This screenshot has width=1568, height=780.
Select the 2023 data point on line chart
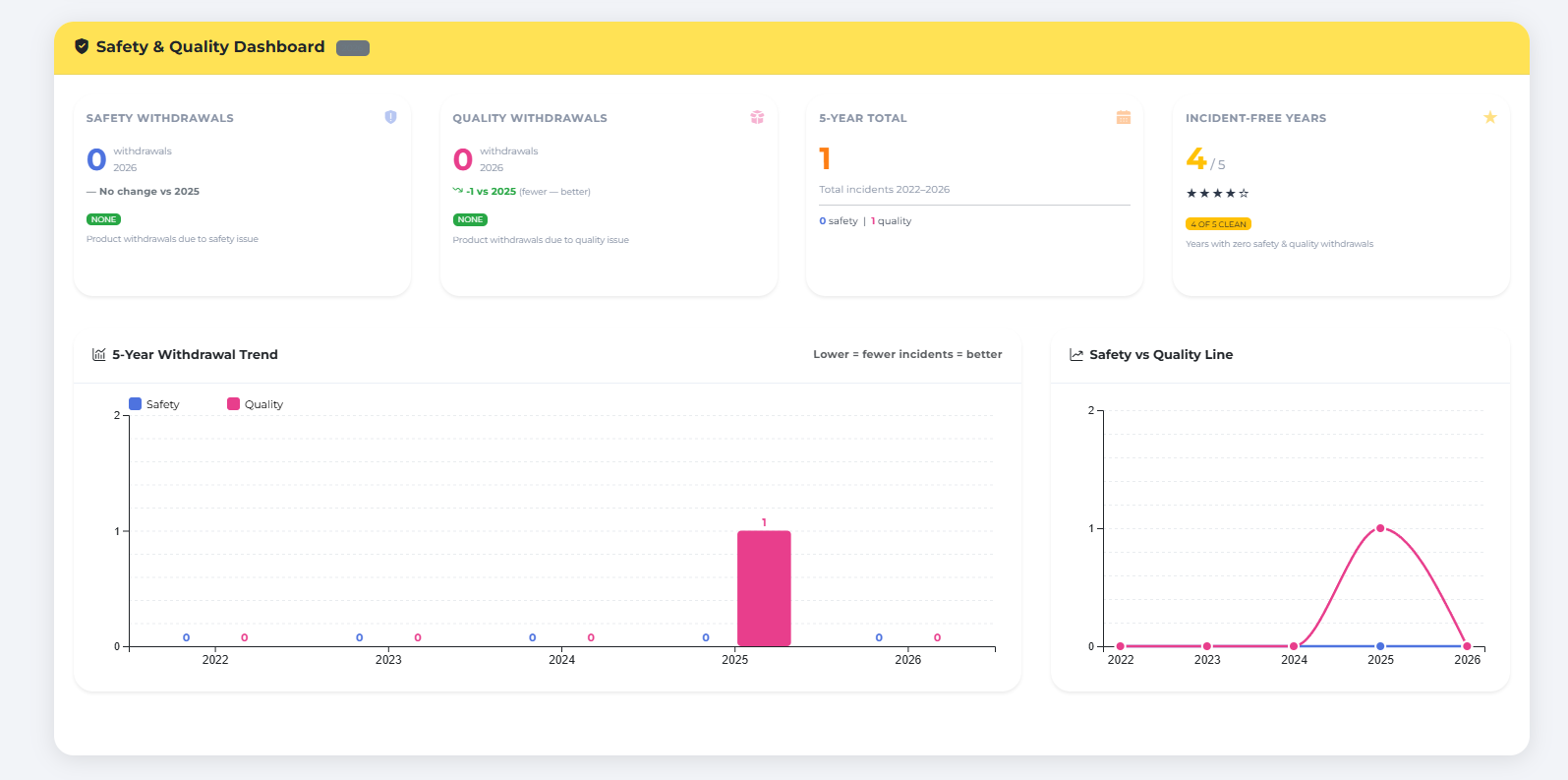tap(1207, 646)
